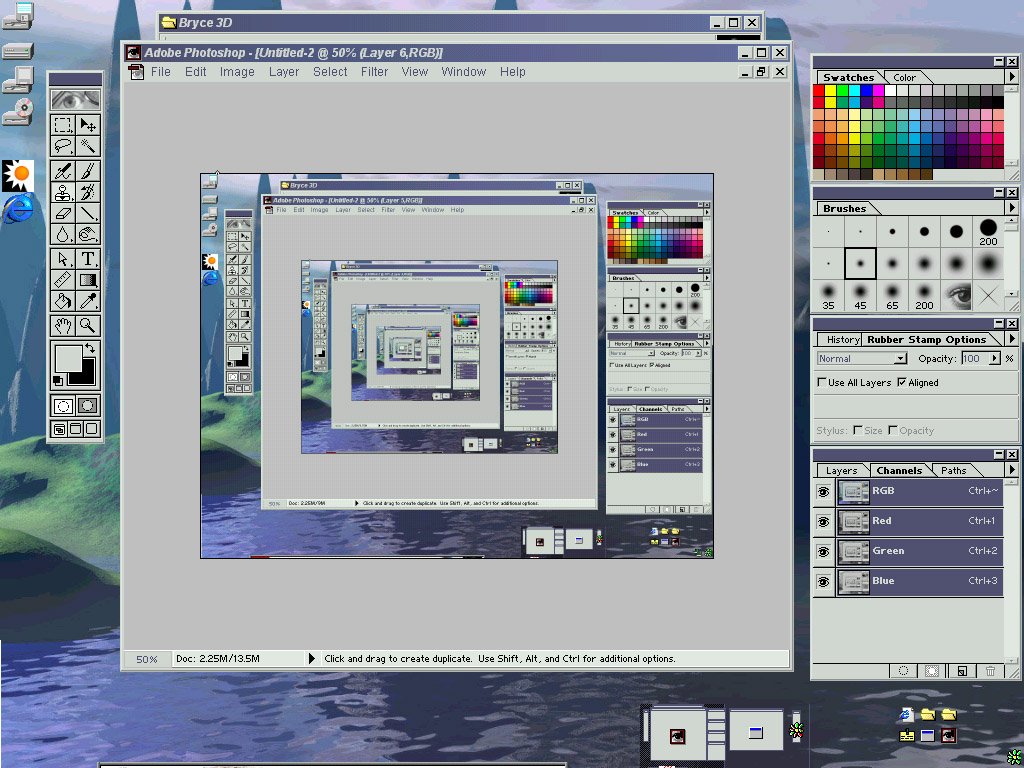The height and width of the screenshot is (768, 1024).
Task: Click the Channels palette trash button
Action: (991, 671)
